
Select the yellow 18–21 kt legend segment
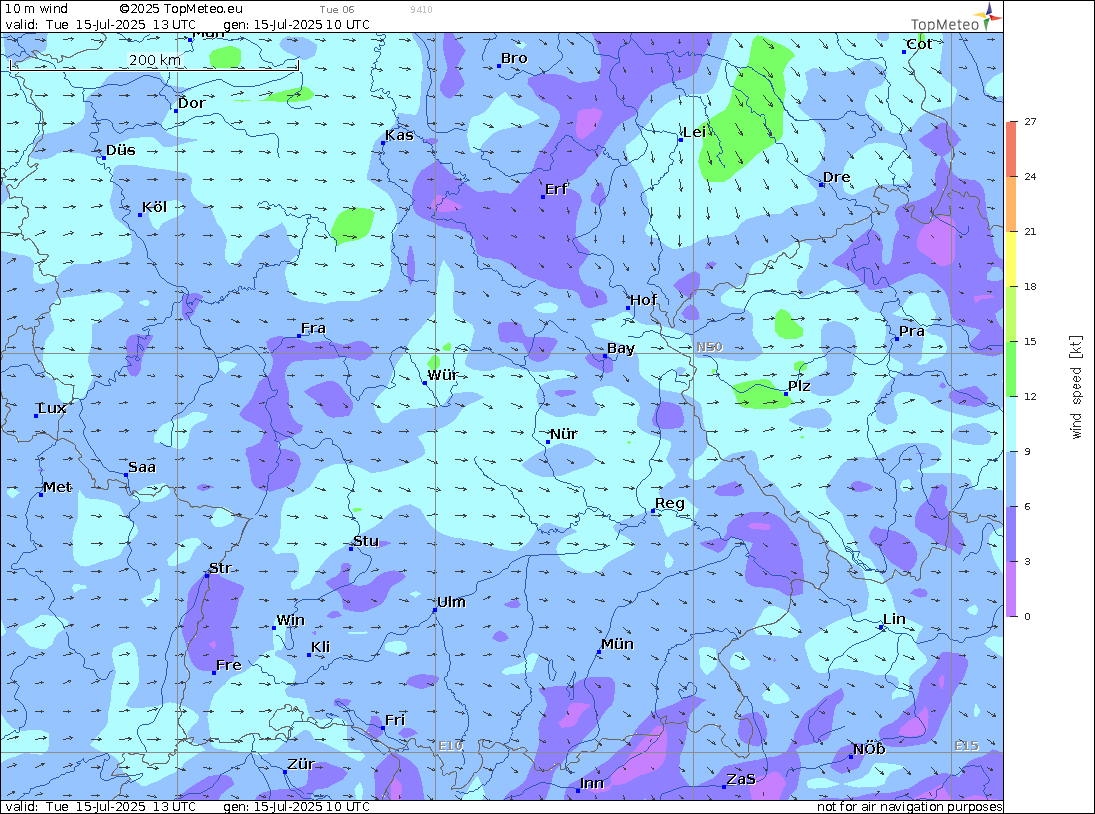tap(1012, 259)
